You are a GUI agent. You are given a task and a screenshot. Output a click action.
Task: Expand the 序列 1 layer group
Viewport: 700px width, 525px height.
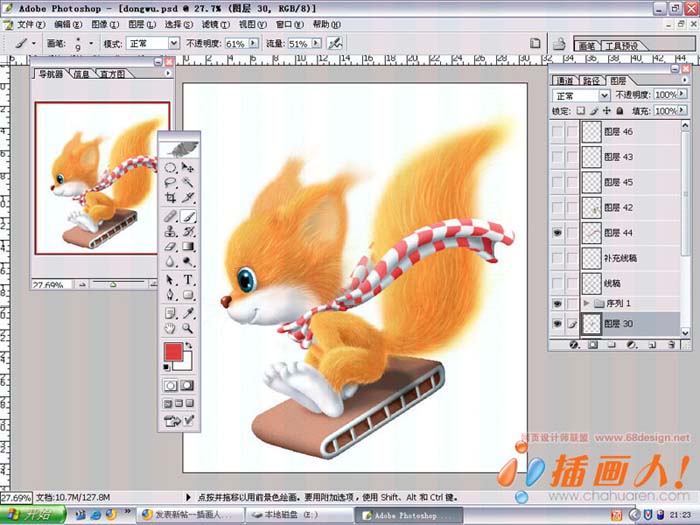coord(586,304)
